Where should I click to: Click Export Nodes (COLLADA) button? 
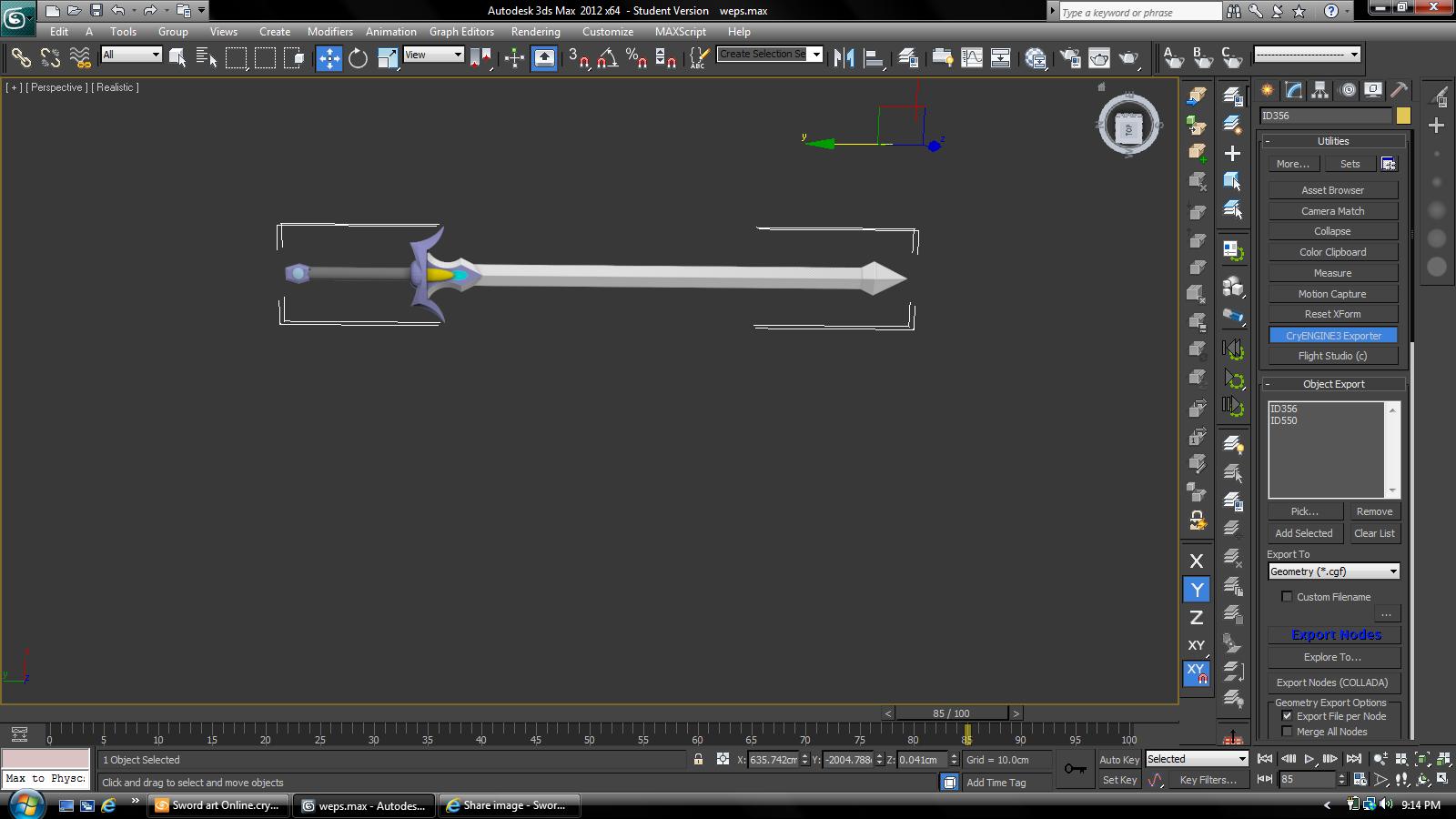tap(1332, 682)
